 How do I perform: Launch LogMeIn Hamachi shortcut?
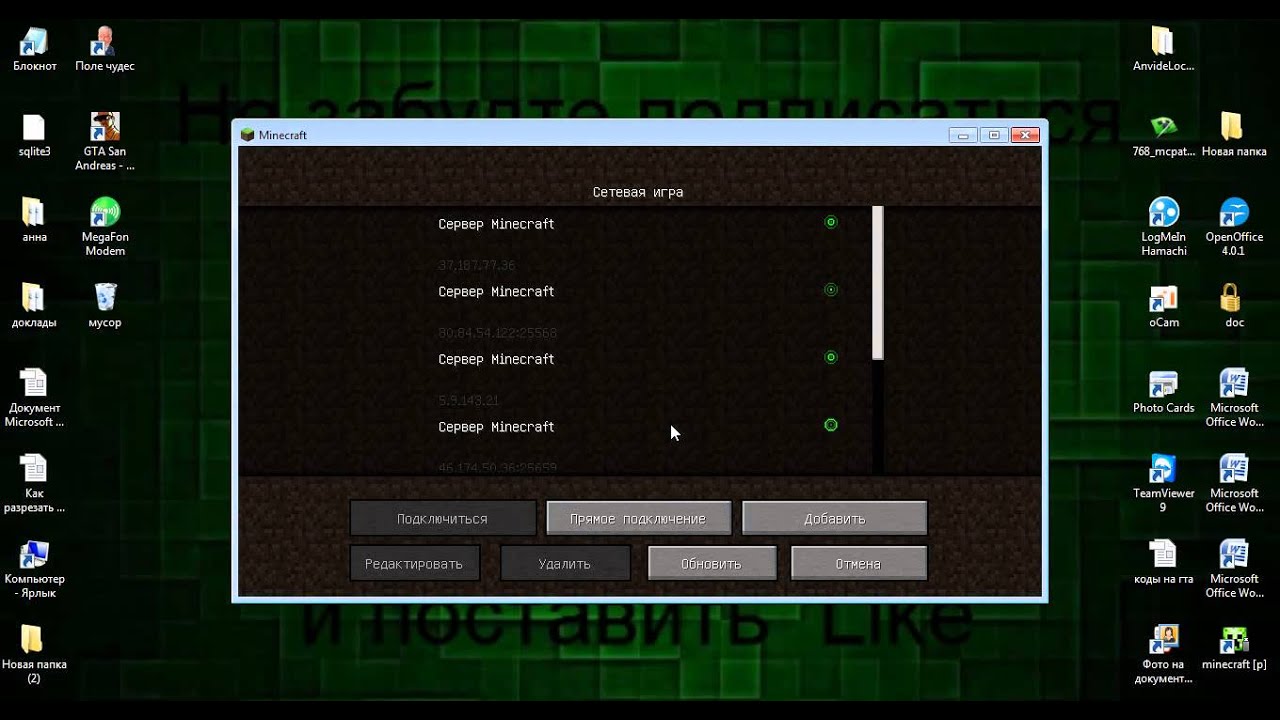1163,227
